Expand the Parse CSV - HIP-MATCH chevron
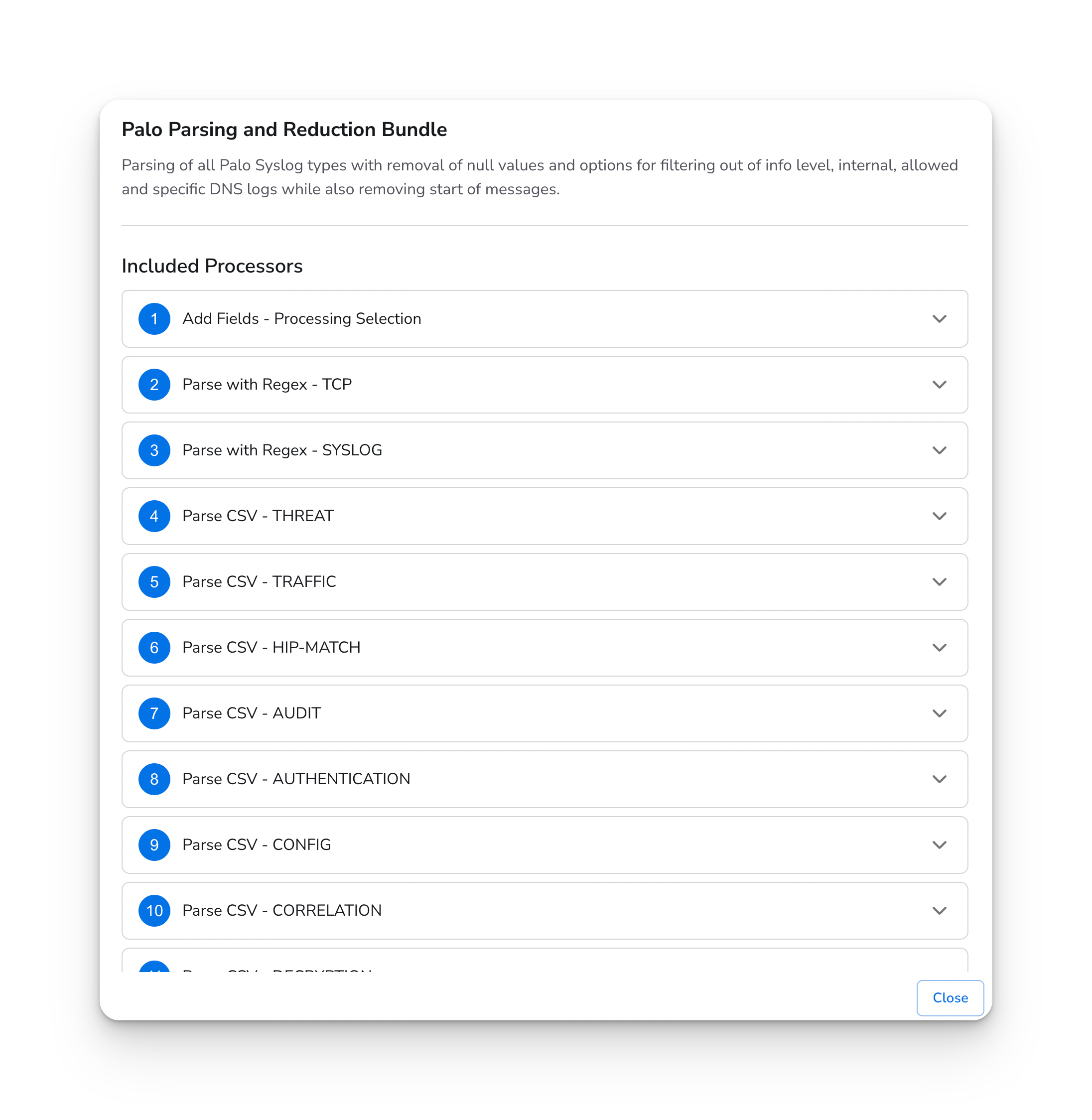Image resolution: width=1092 pixels, height=1120 pixels. [939, 648]
